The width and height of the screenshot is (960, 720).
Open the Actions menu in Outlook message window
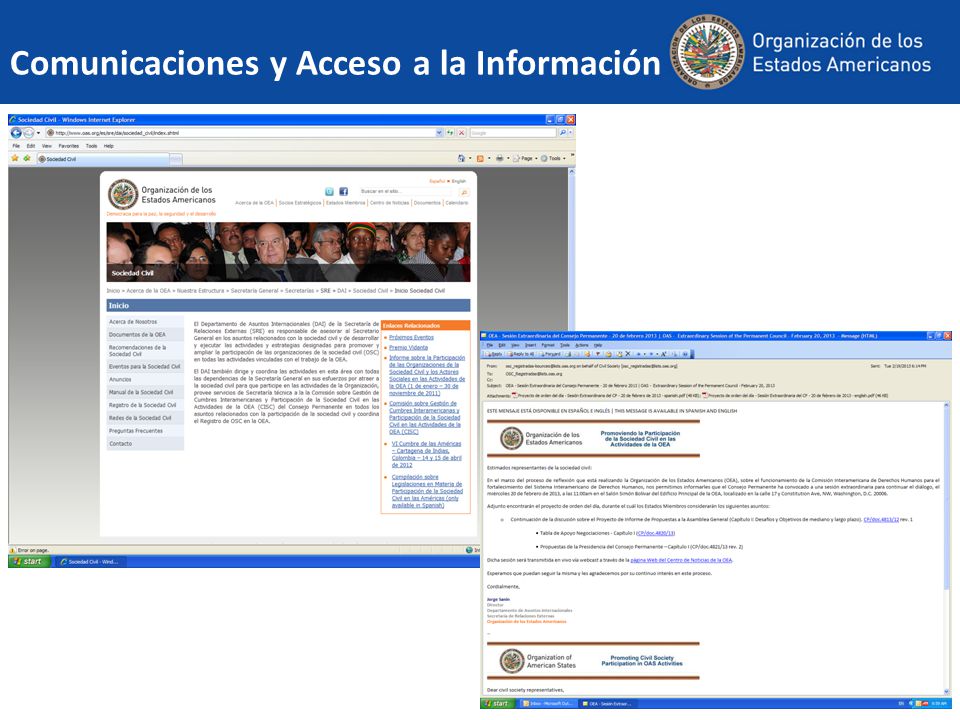(582, 345)
